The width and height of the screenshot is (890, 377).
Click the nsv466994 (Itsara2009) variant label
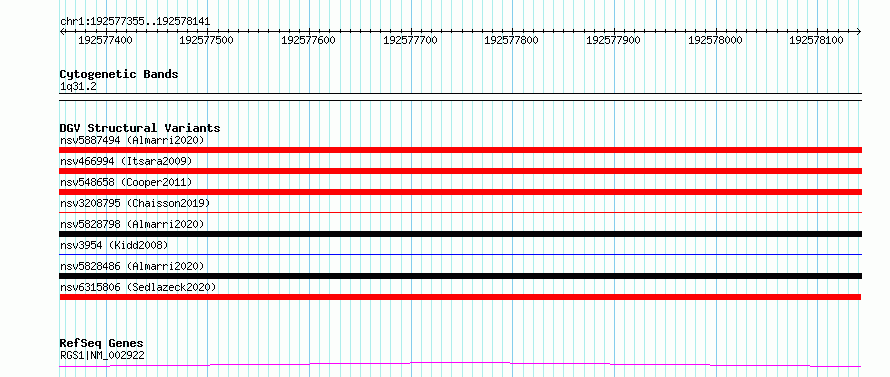coord(126,161)
